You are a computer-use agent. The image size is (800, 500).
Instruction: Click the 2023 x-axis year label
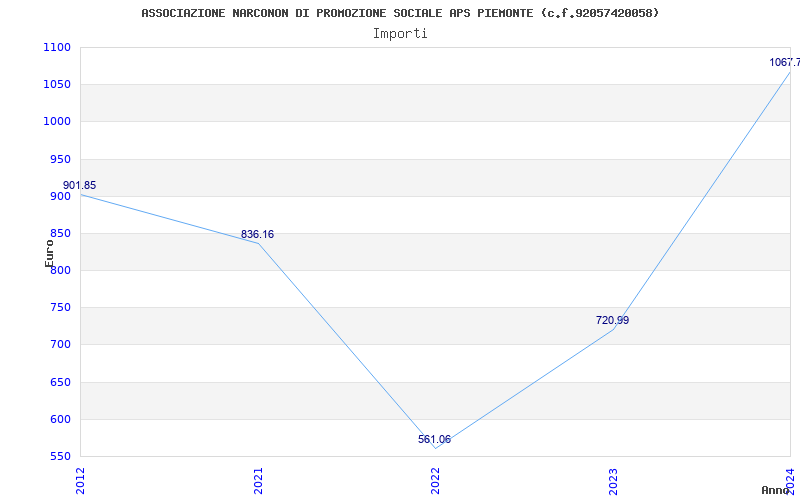pyautogui.click(x=613, y=481)
